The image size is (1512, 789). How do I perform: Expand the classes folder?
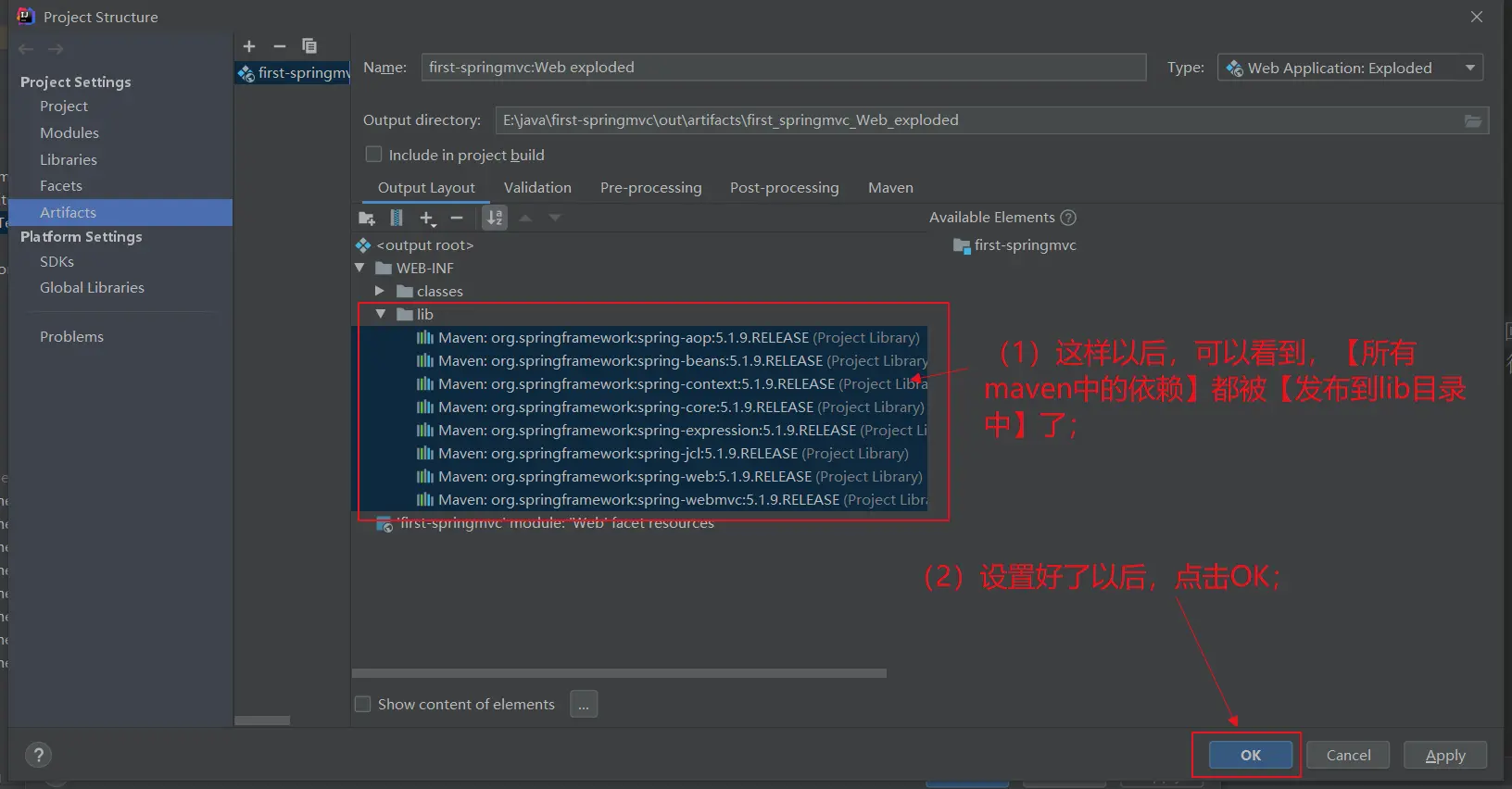click(379, 291)
